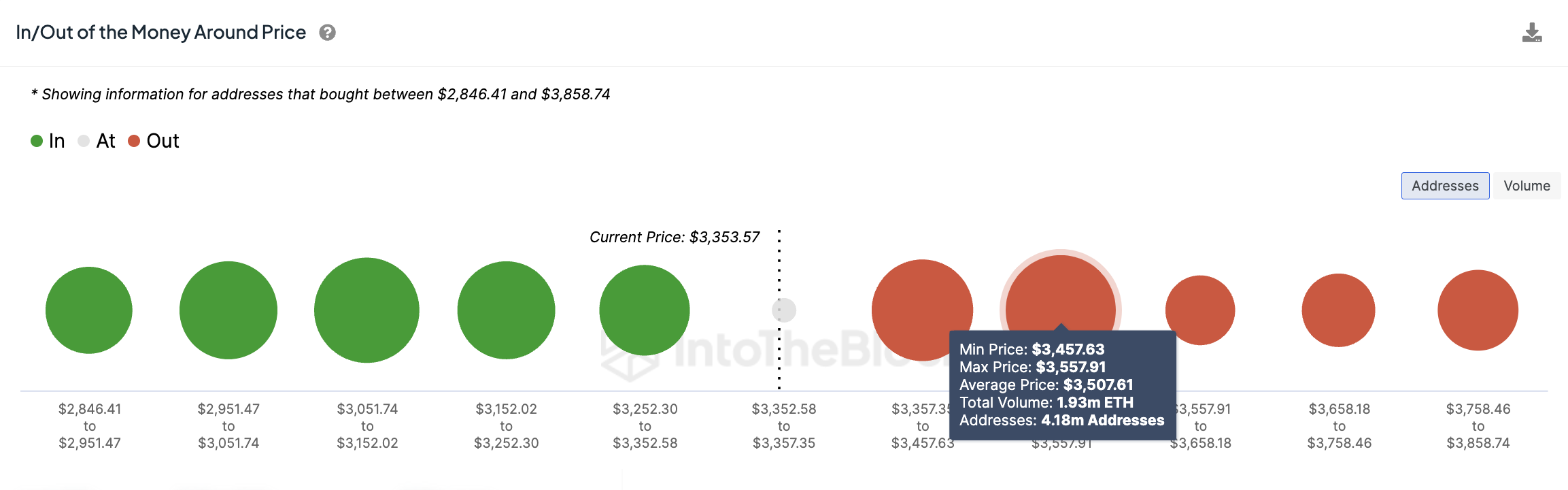Select red bubble for $3,758.46 to $3,858.74

[1478, 310]
